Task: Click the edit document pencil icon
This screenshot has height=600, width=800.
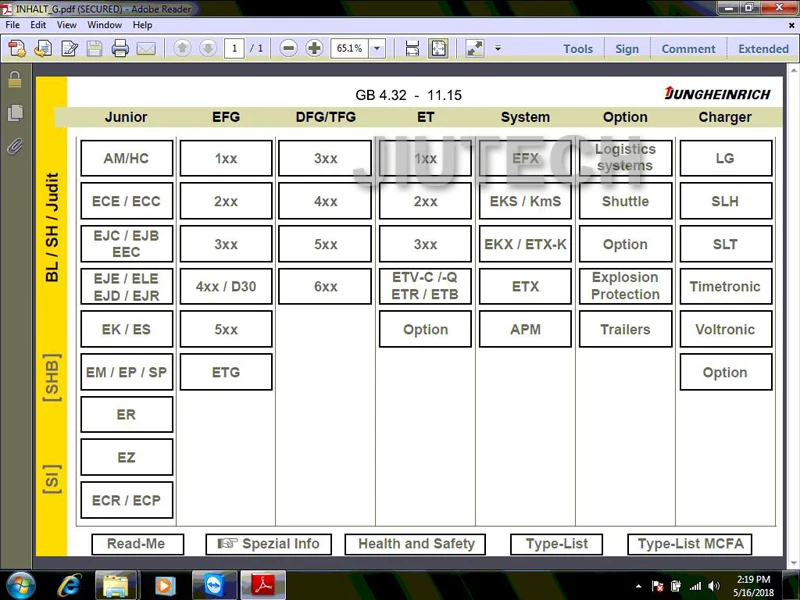Action: [69, 48]
